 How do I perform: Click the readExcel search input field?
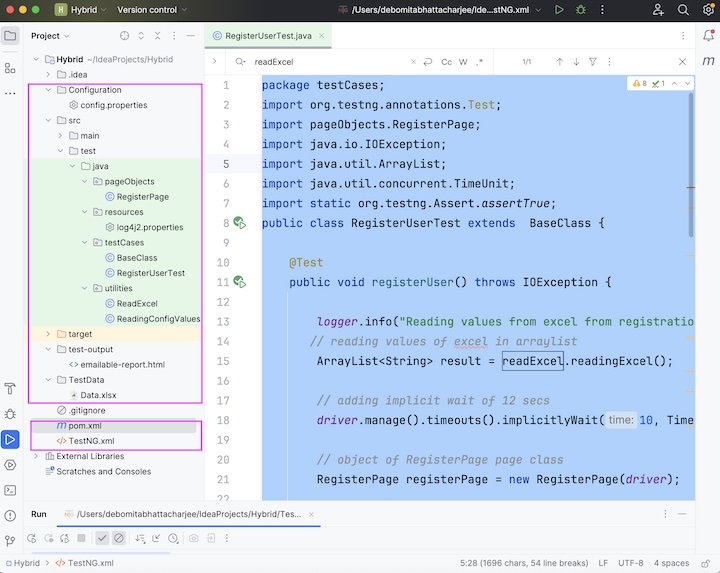[330, 62]
